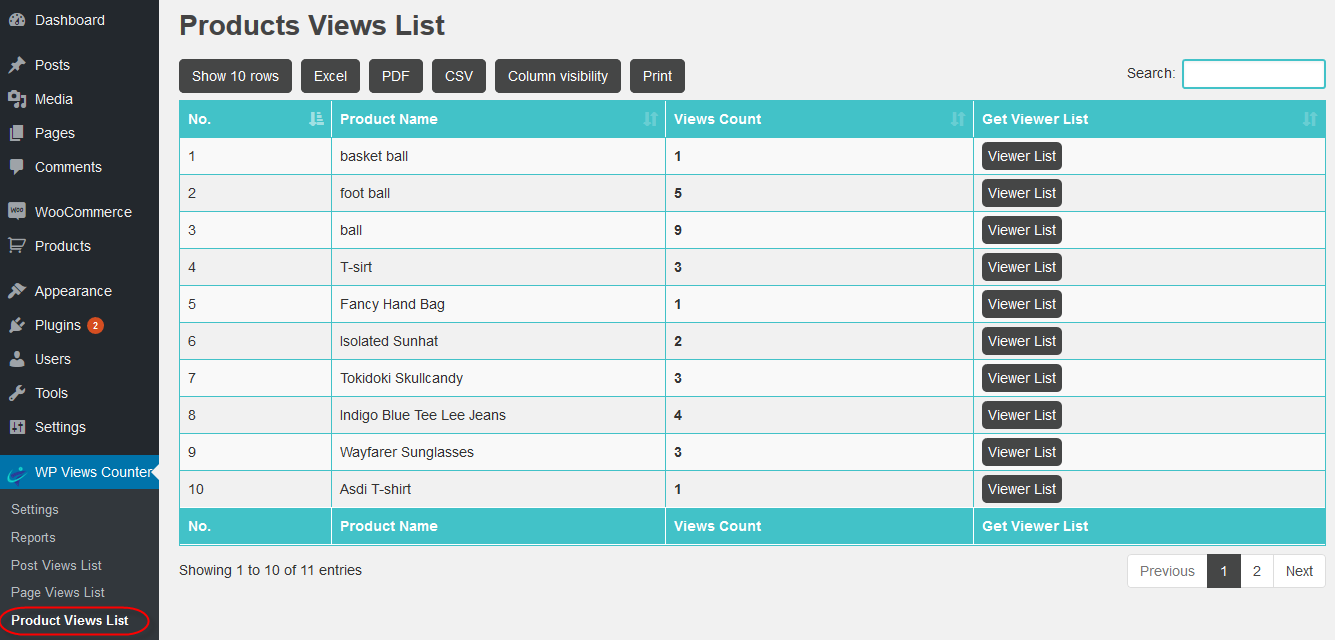
Task: Click the Posts pushpin icon
Action: pos(17,65)
